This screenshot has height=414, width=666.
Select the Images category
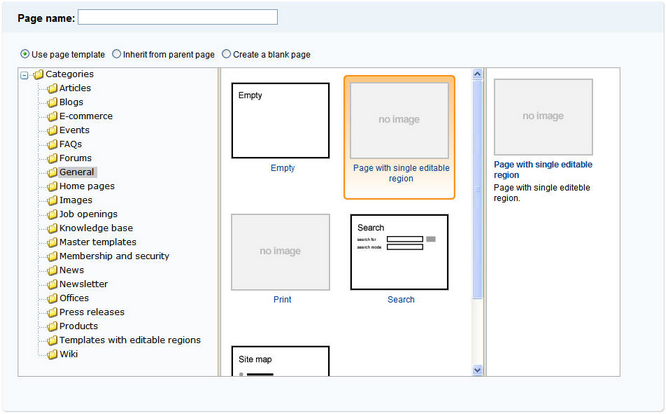click(76, 200)
